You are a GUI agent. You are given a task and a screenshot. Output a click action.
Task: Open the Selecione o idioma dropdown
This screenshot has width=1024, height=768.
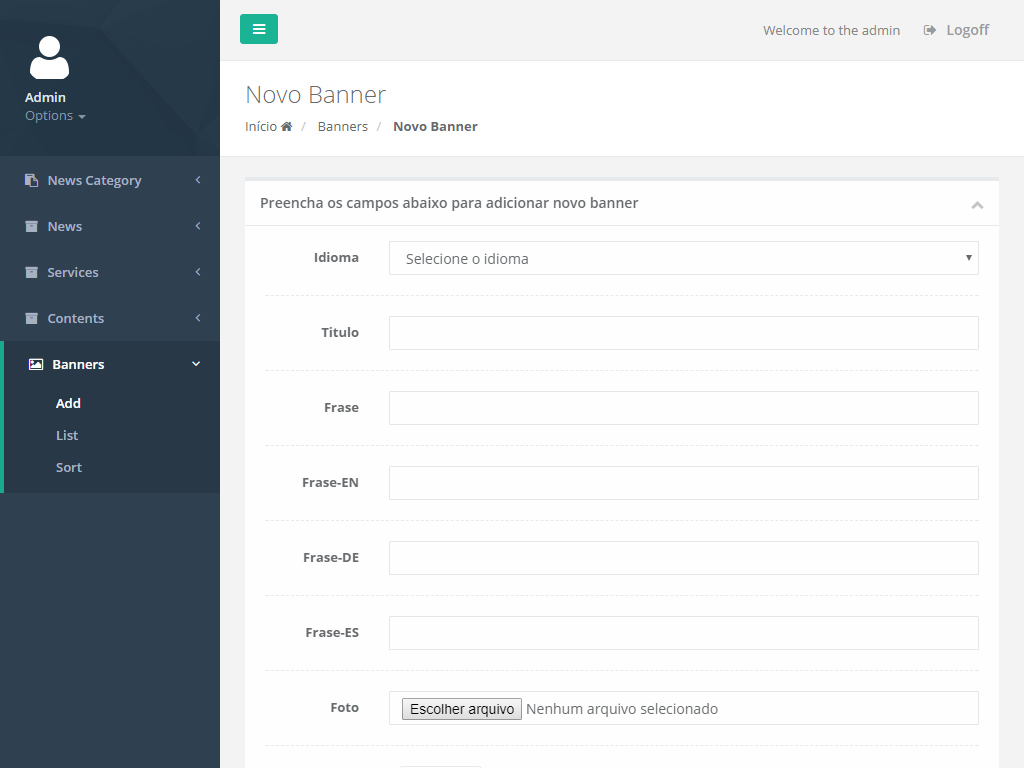coord(684,258)
